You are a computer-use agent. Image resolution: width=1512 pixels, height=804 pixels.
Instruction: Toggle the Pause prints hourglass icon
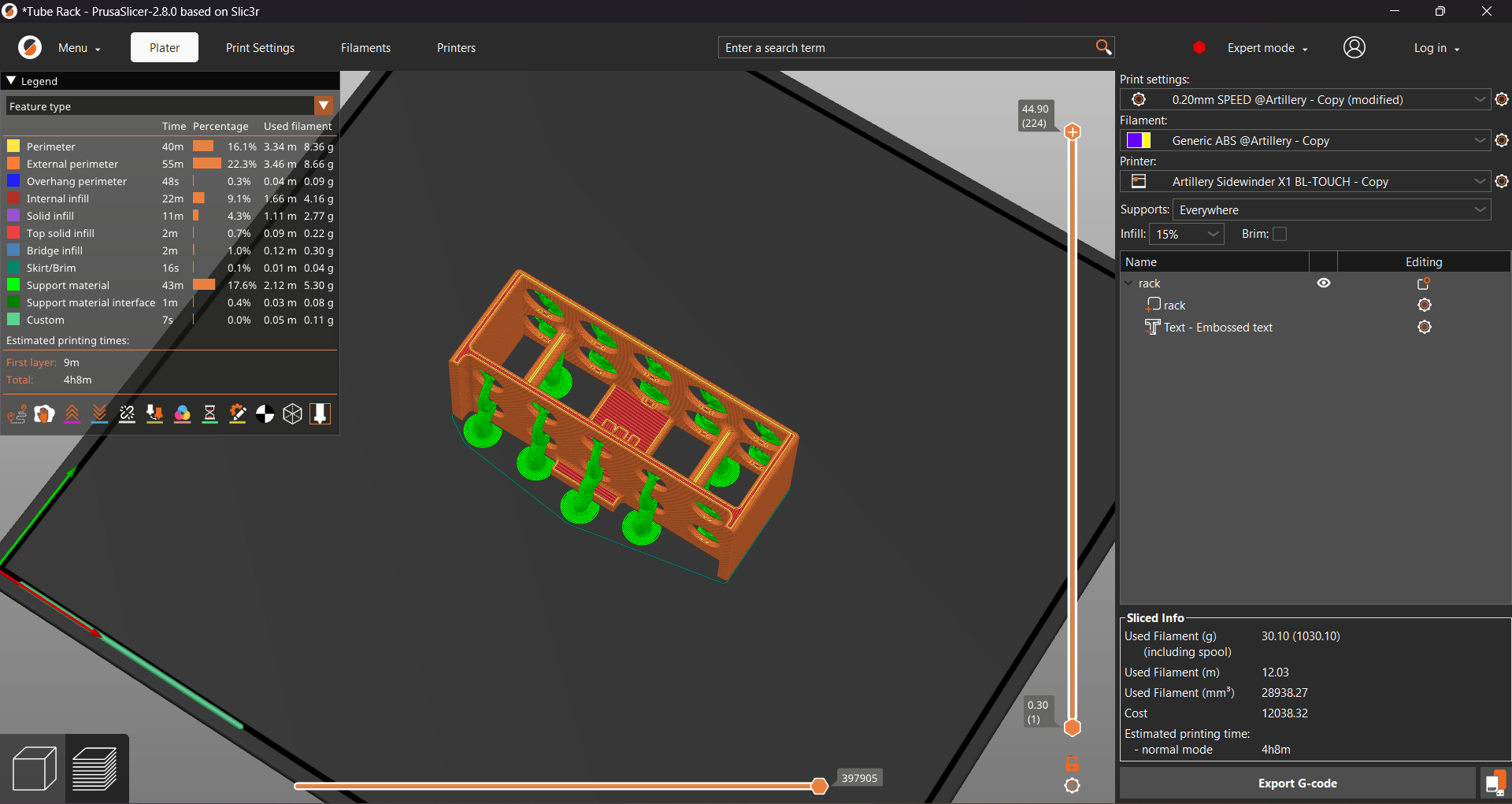209,413
